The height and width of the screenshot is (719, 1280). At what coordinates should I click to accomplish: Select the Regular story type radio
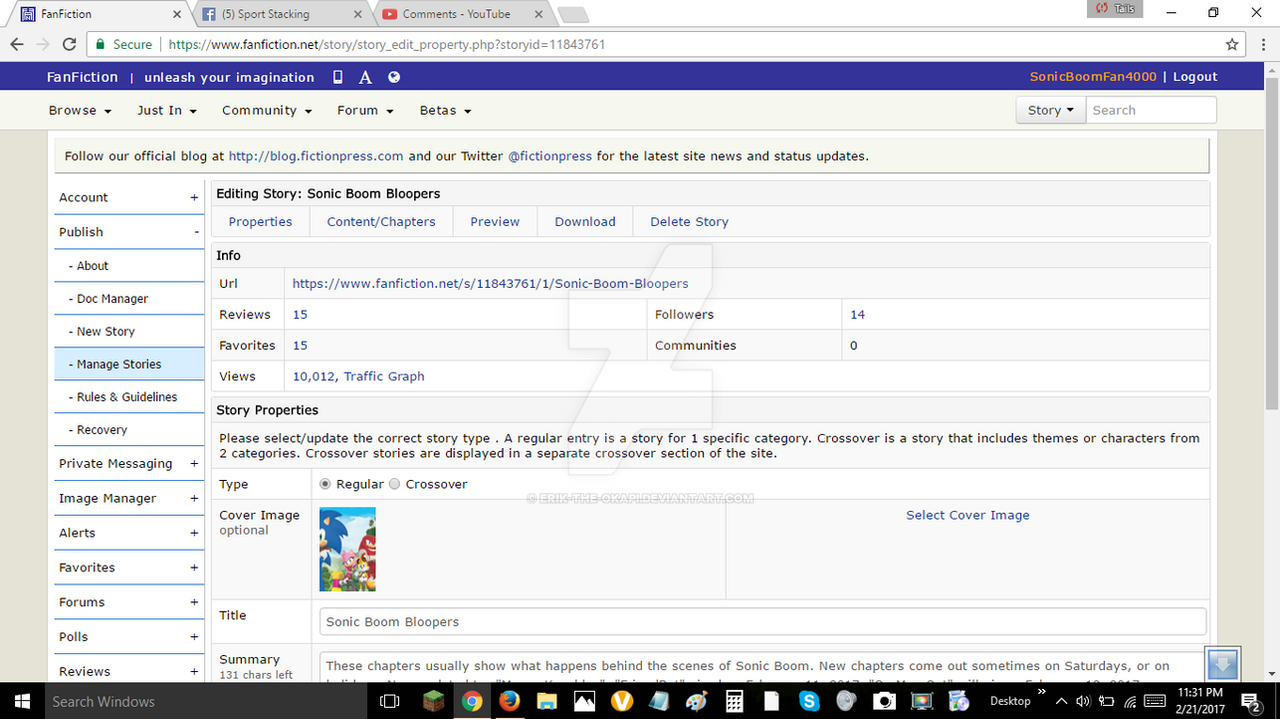[325, 484]
